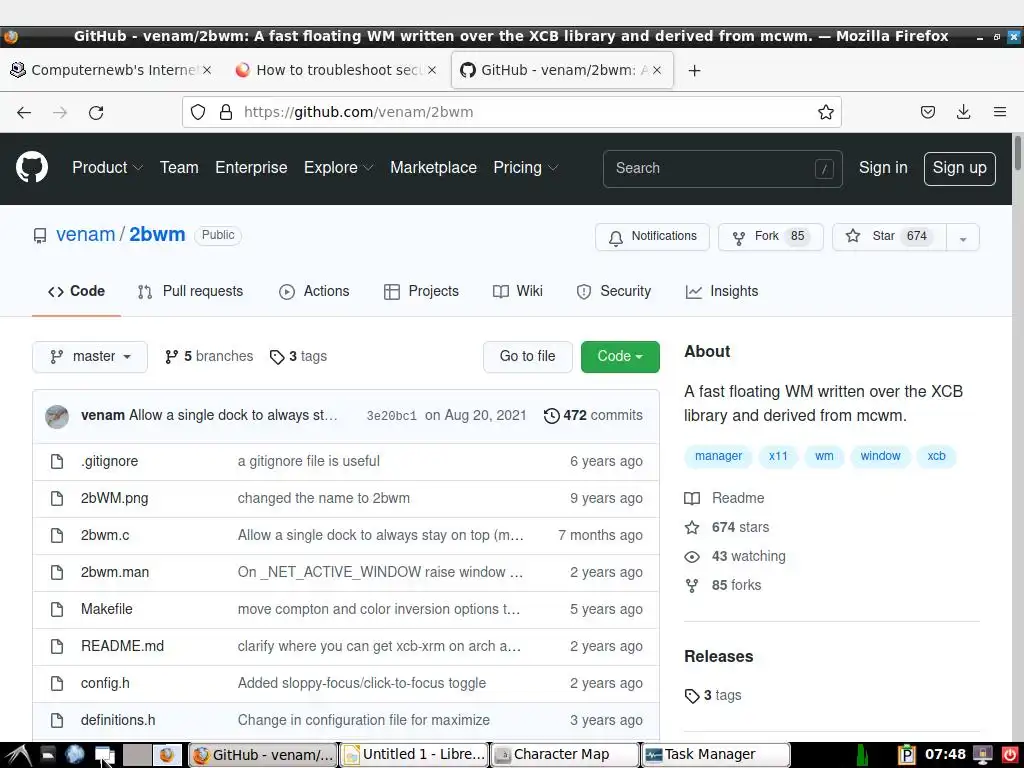Click commit hash 3e20bc1

click(391, 416)
